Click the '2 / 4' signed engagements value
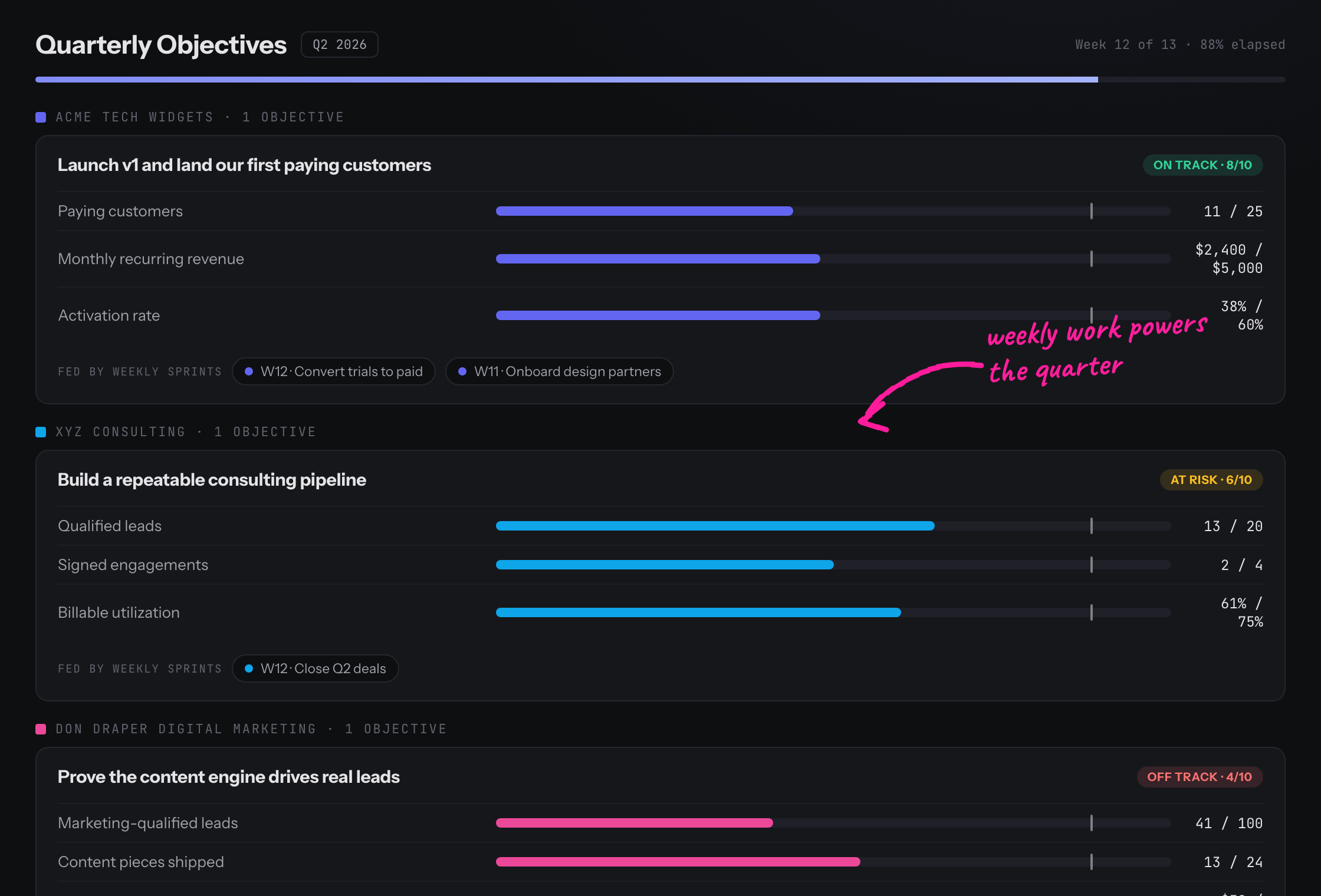 coord(1242,565)
